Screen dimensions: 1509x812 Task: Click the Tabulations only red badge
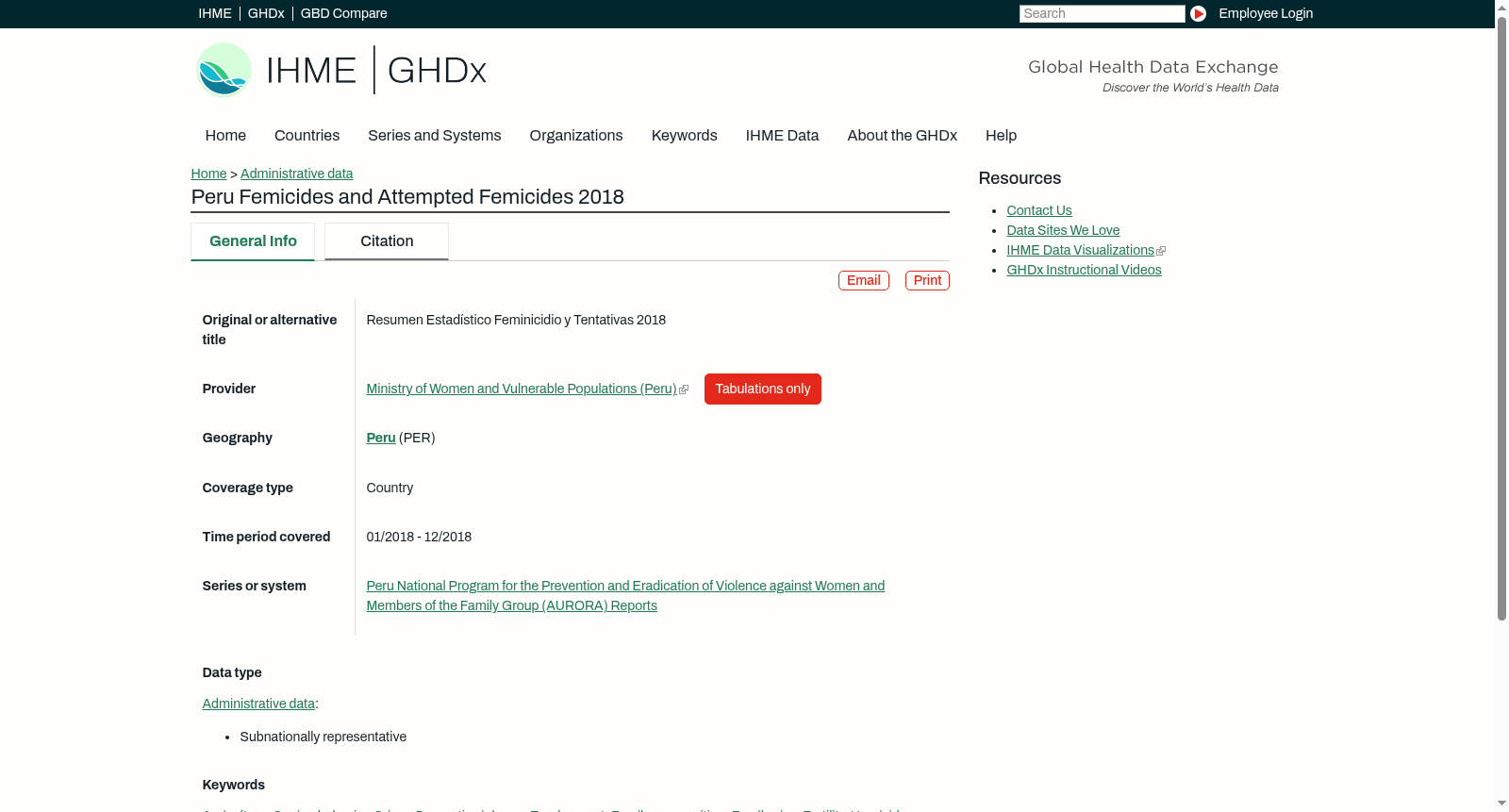tap(763, 389)
